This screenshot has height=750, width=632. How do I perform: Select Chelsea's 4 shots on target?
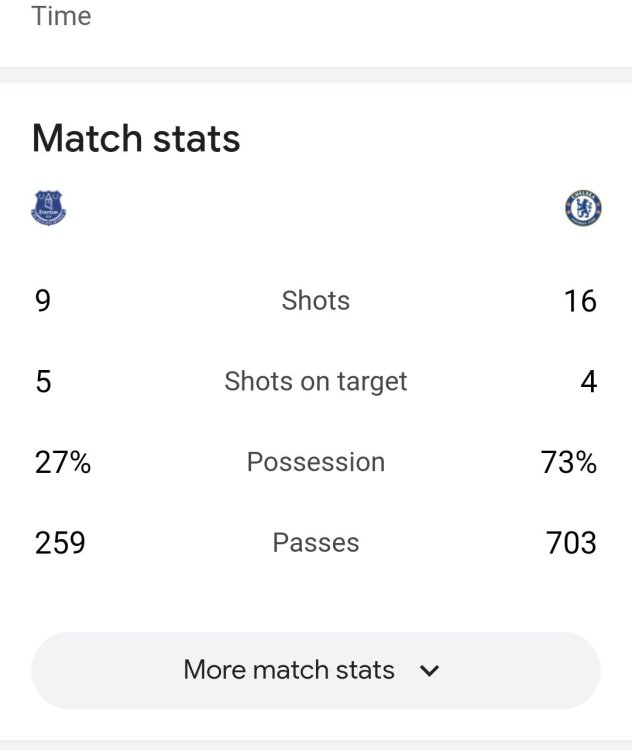pos(588,382)
